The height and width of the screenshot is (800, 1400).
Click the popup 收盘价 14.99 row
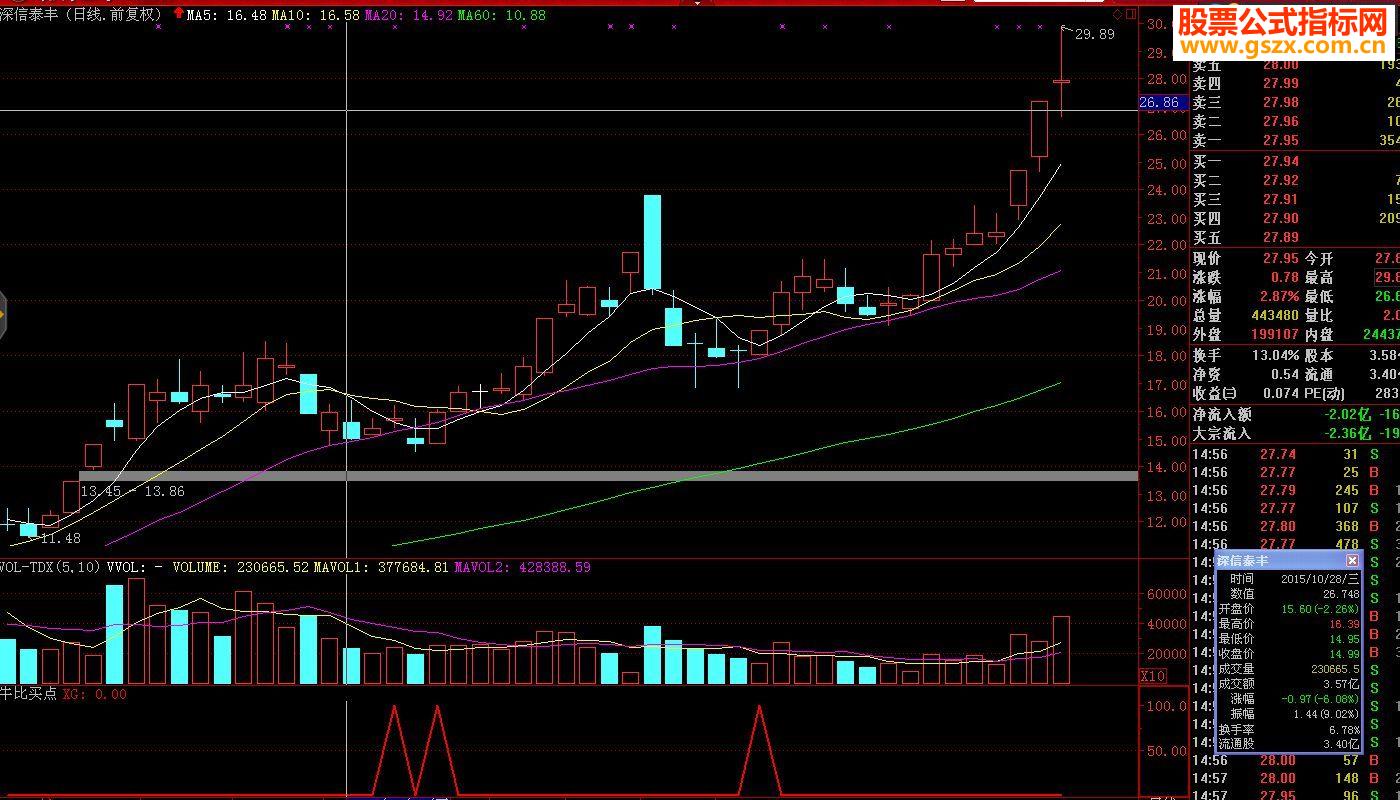pyautogui.click(x=1288, y=654)
